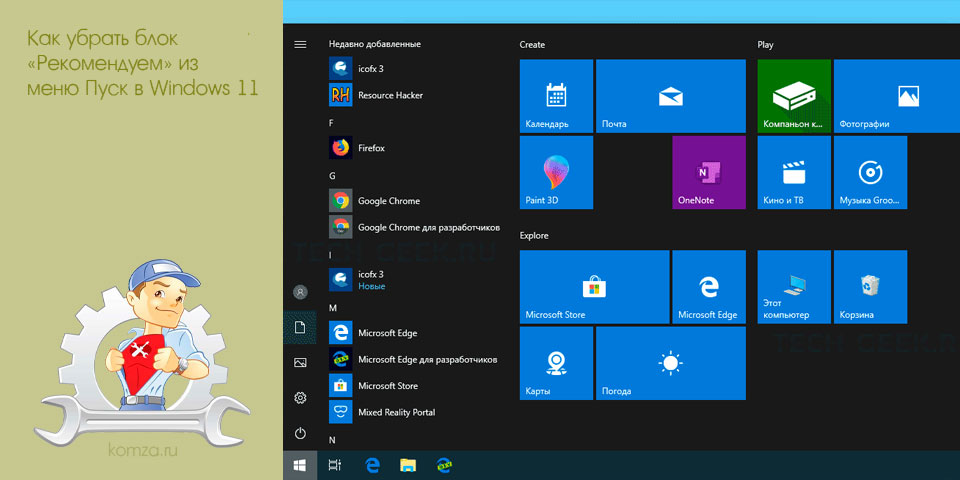This screenshot has width=960, height=480.
Task: Click the letter F section header
Action: (331, 123)
